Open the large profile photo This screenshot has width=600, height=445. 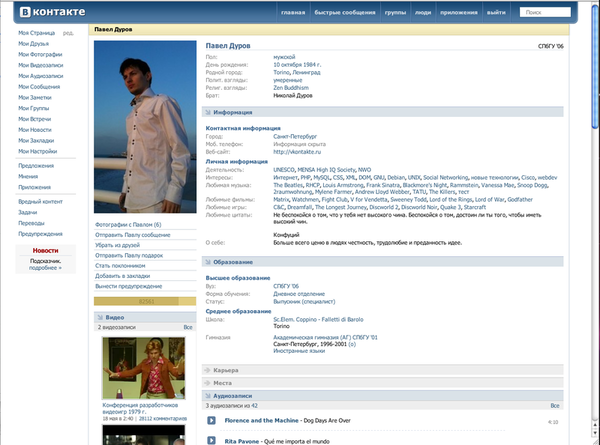click(145, 127)
